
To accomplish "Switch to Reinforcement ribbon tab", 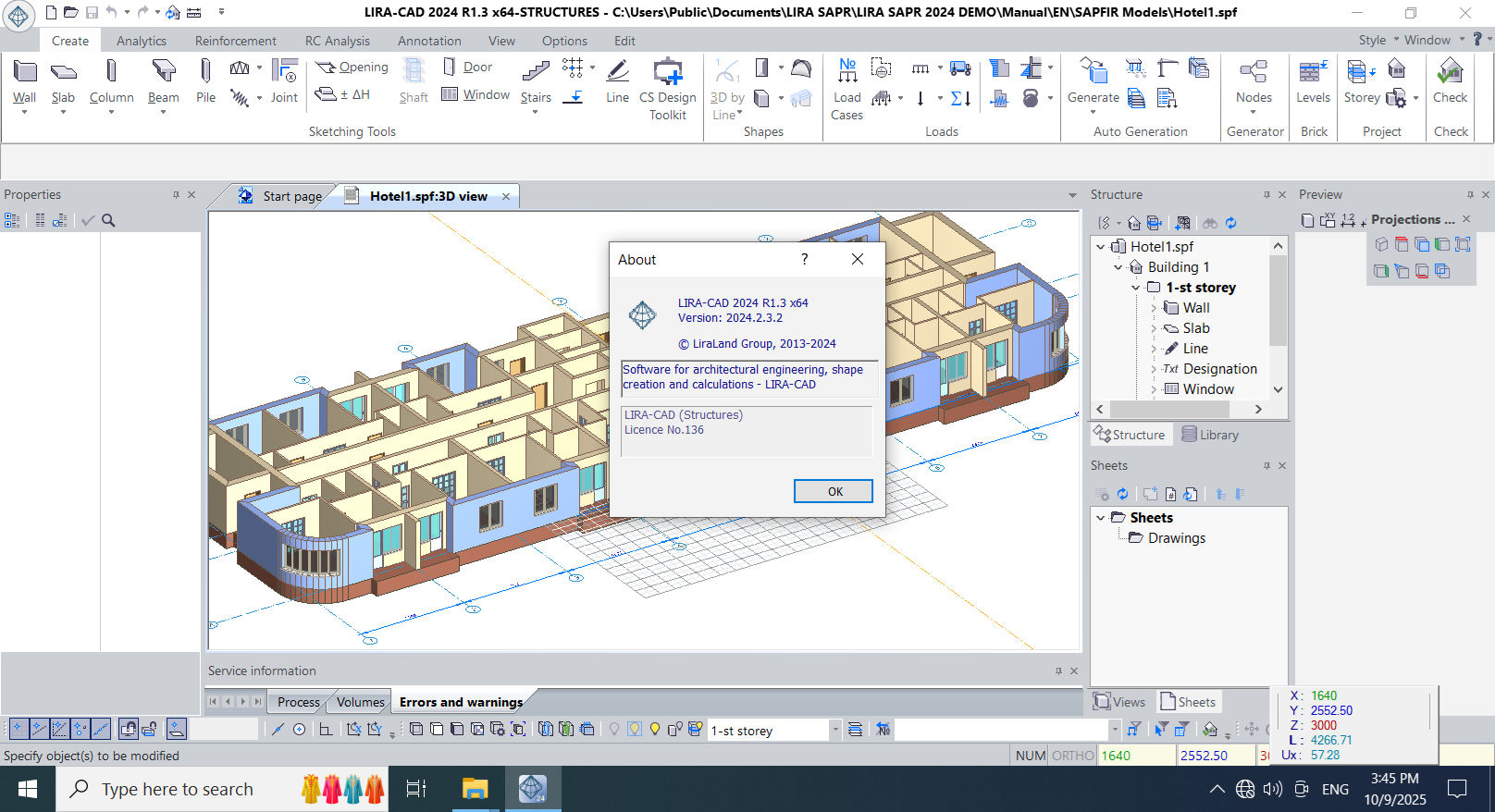I will [235, 41].
